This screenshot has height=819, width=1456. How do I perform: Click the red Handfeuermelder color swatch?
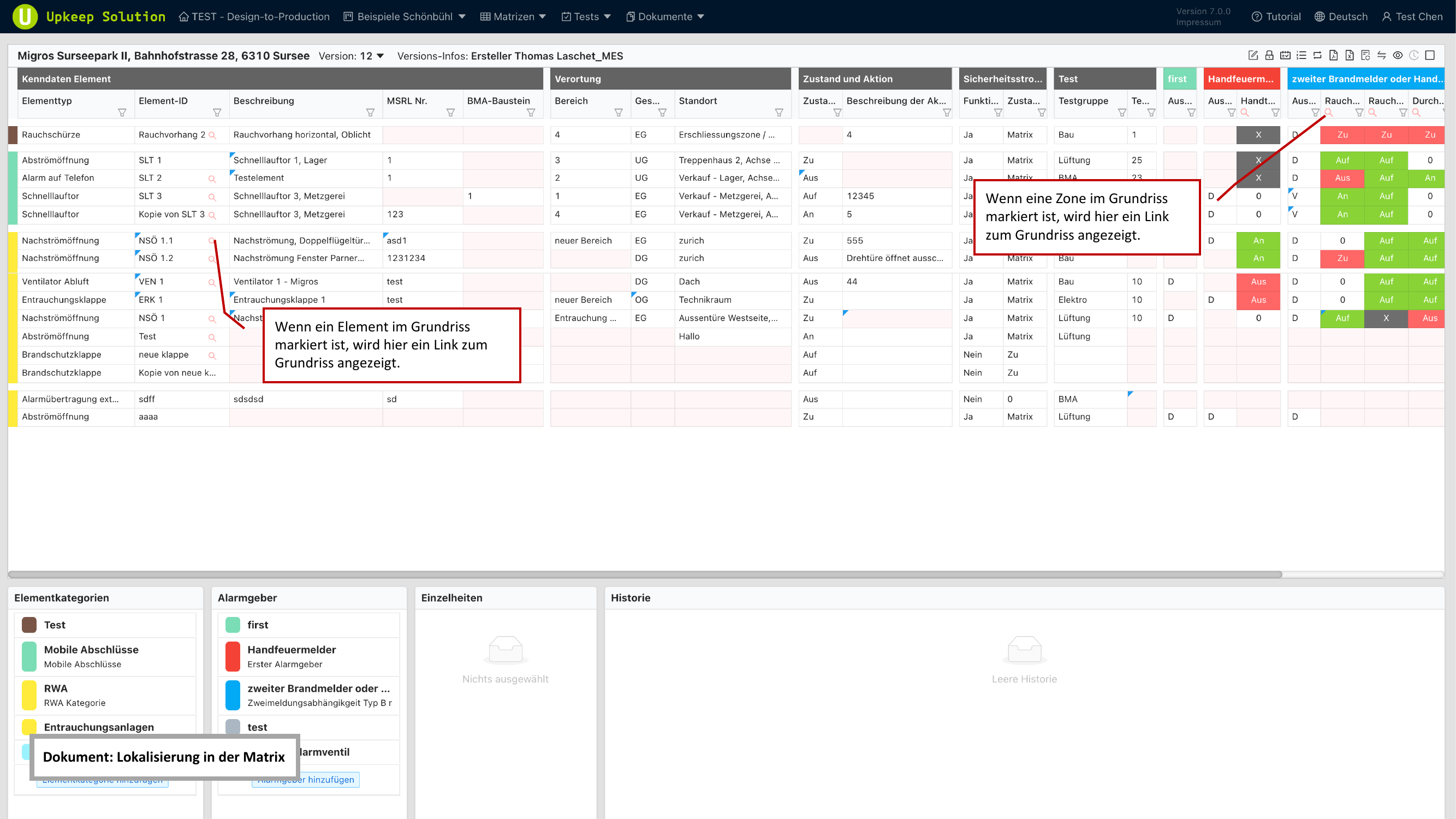233,656
